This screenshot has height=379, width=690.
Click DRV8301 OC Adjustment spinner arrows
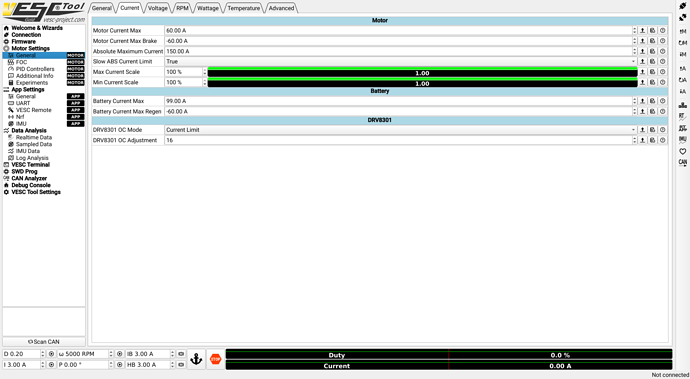pyautogui.click(x=635, y=140)
